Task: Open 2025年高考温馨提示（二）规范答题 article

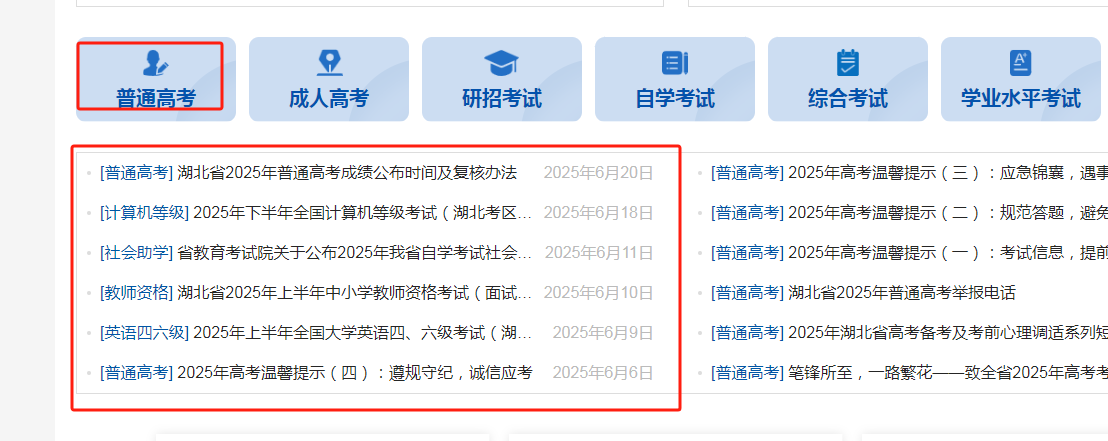Action: [948, 213]
